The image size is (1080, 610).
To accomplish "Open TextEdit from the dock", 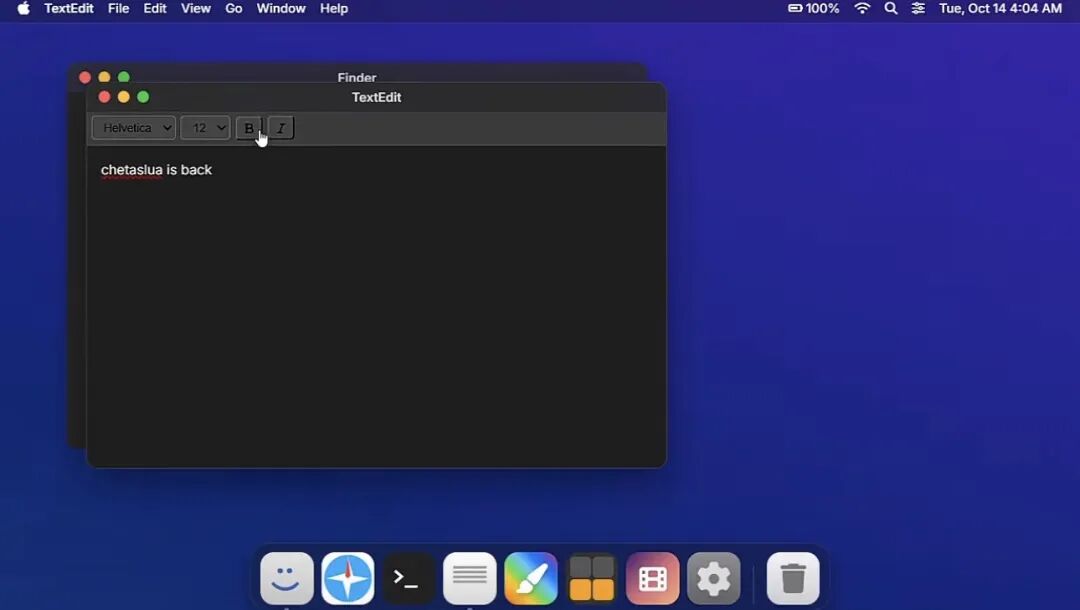I will pyautogui.click(x=470, y=578).
